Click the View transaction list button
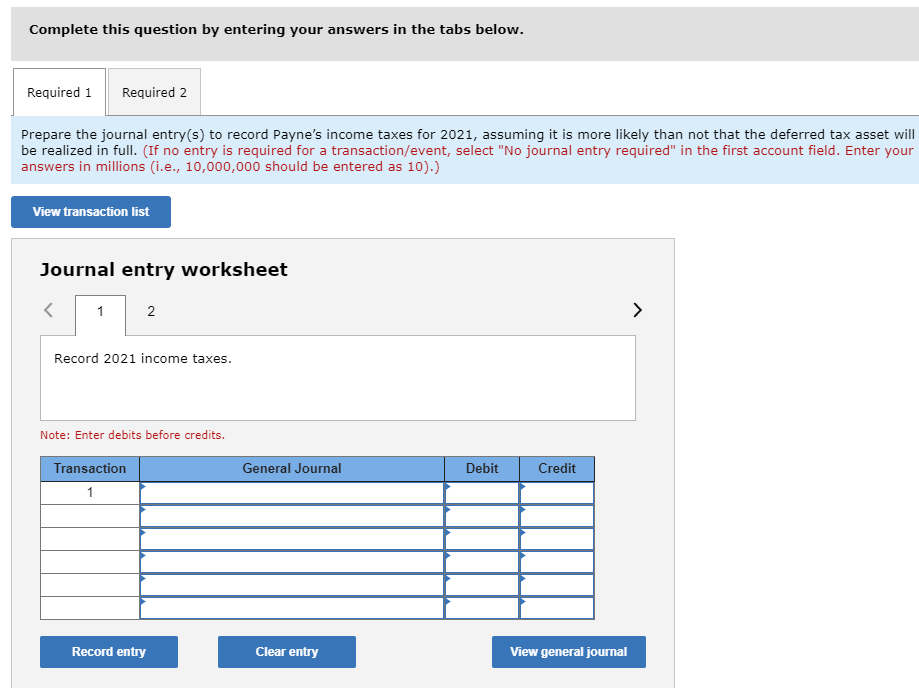The width and height of the screenshot is (919, 688). coord(90,211)
